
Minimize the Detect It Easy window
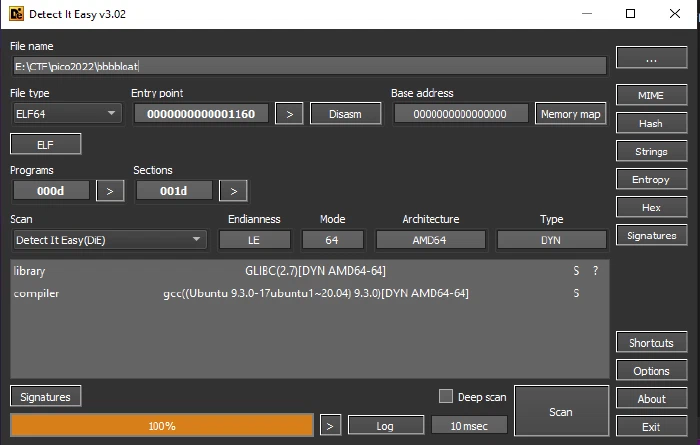587,14
